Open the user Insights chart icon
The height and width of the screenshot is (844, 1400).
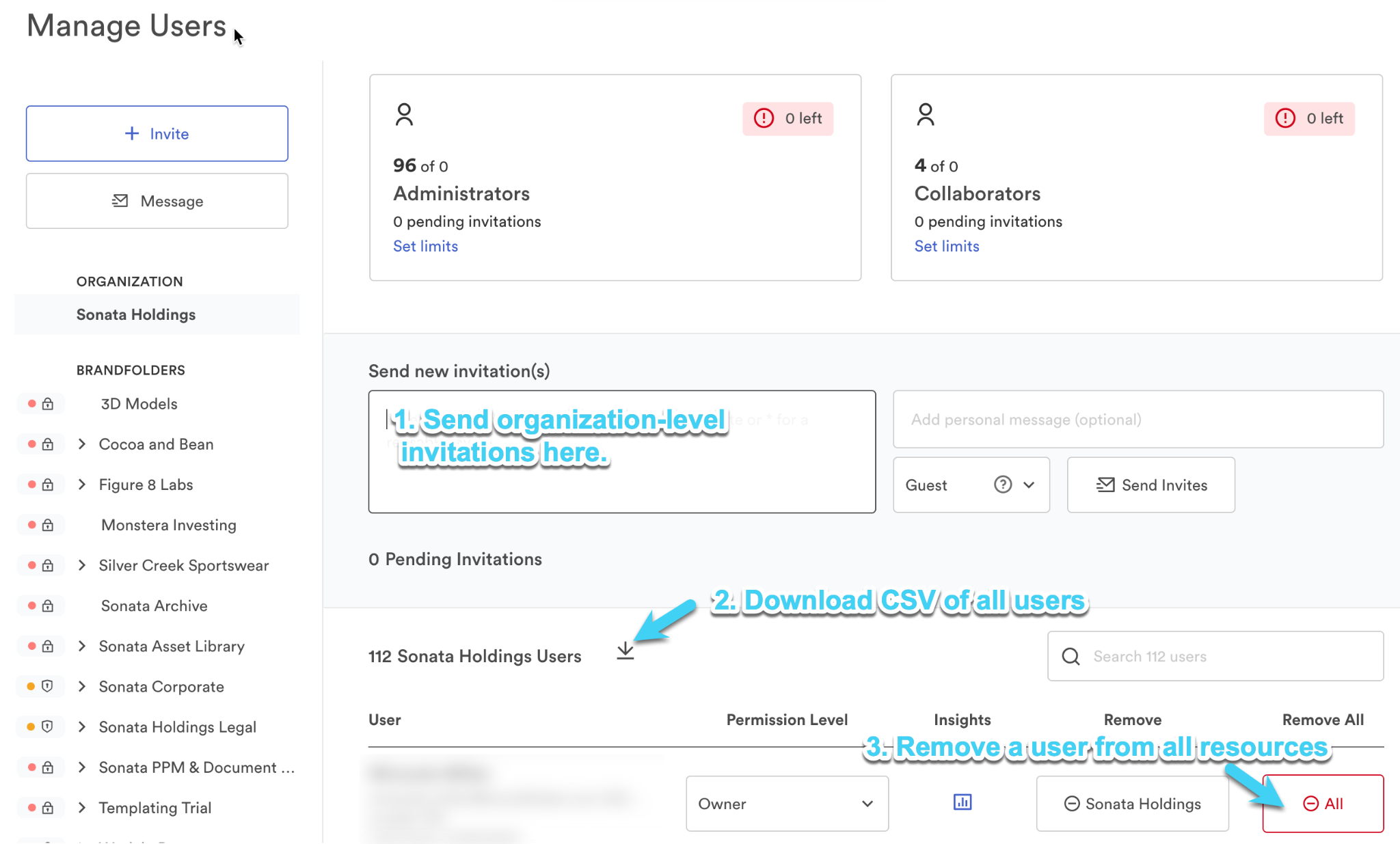coord(962,802)
